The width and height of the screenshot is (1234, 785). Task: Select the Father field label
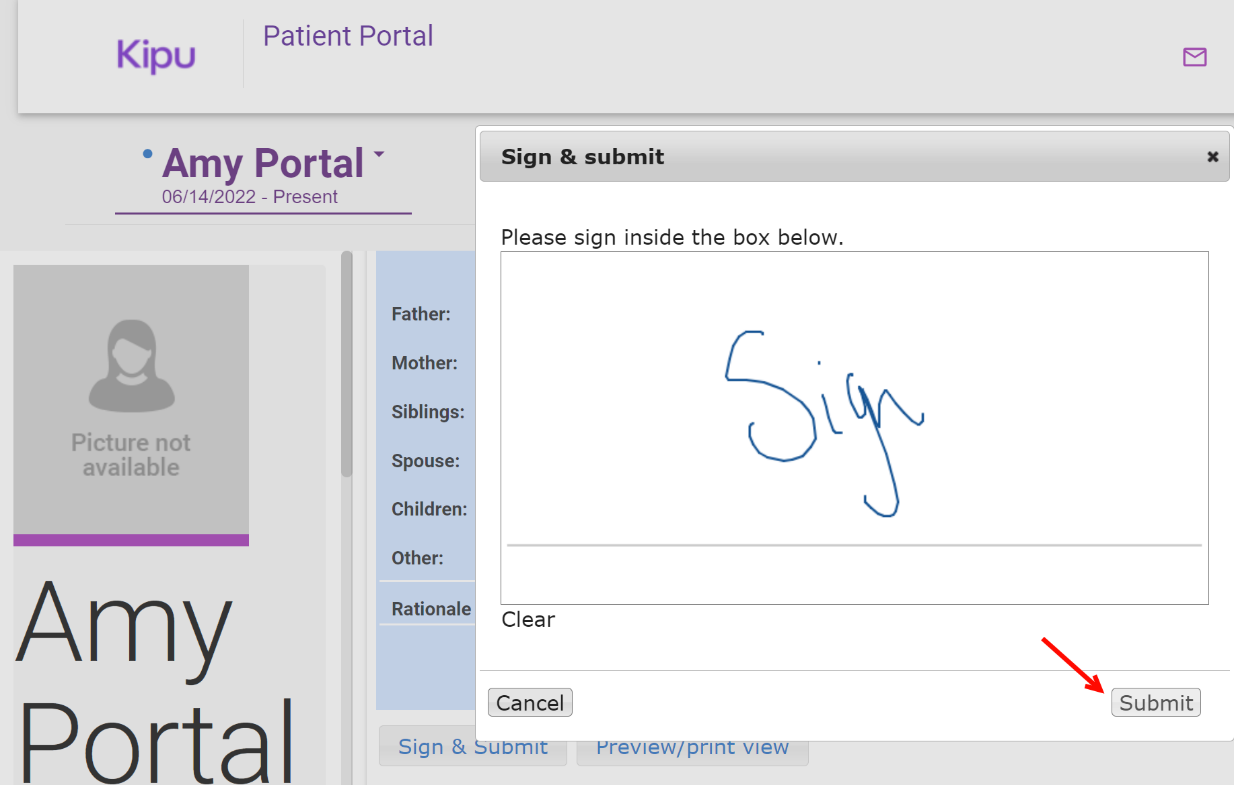pos(421,314)
